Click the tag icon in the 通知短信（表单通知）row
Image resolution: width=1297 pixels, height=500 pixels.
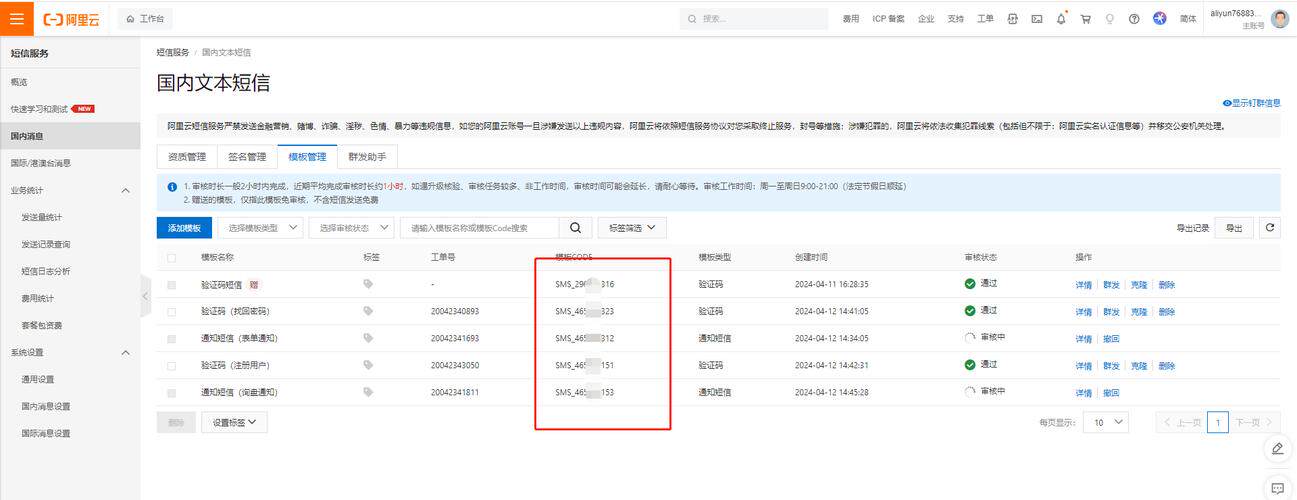pyautogui.click(x=368, y=338)
